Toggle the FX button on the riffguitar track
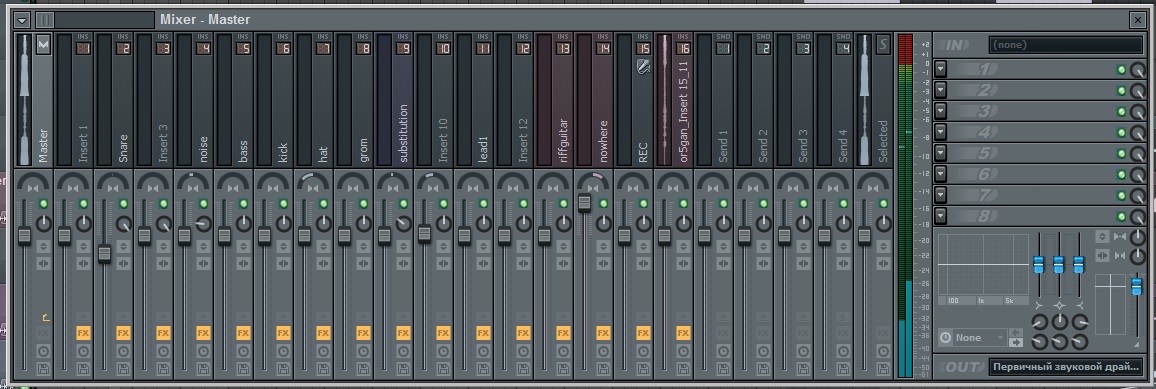Screen dimensions: 1156x389 point(563,333)
